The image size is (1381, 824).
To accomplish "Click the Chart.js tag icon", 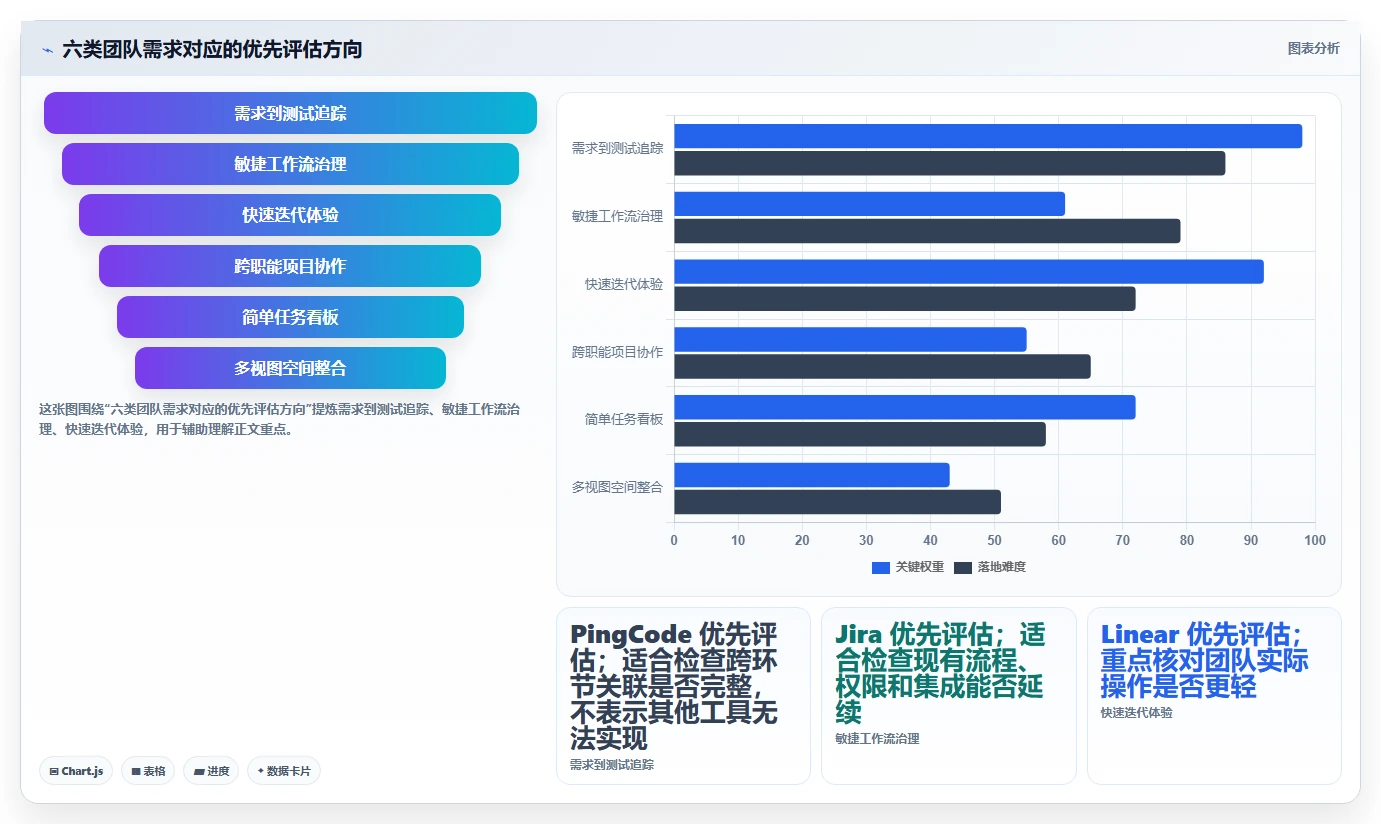I will (x=53, y=772).
